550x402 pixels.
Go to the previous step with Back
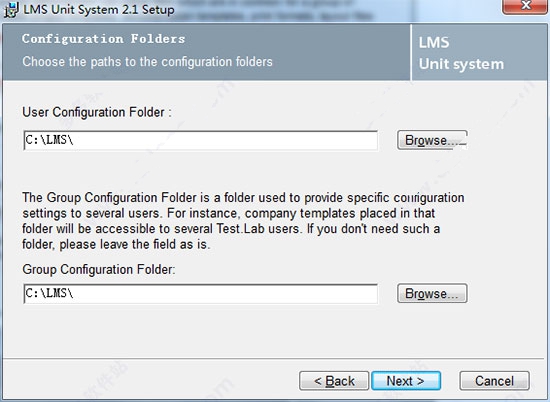coord(334,381)
